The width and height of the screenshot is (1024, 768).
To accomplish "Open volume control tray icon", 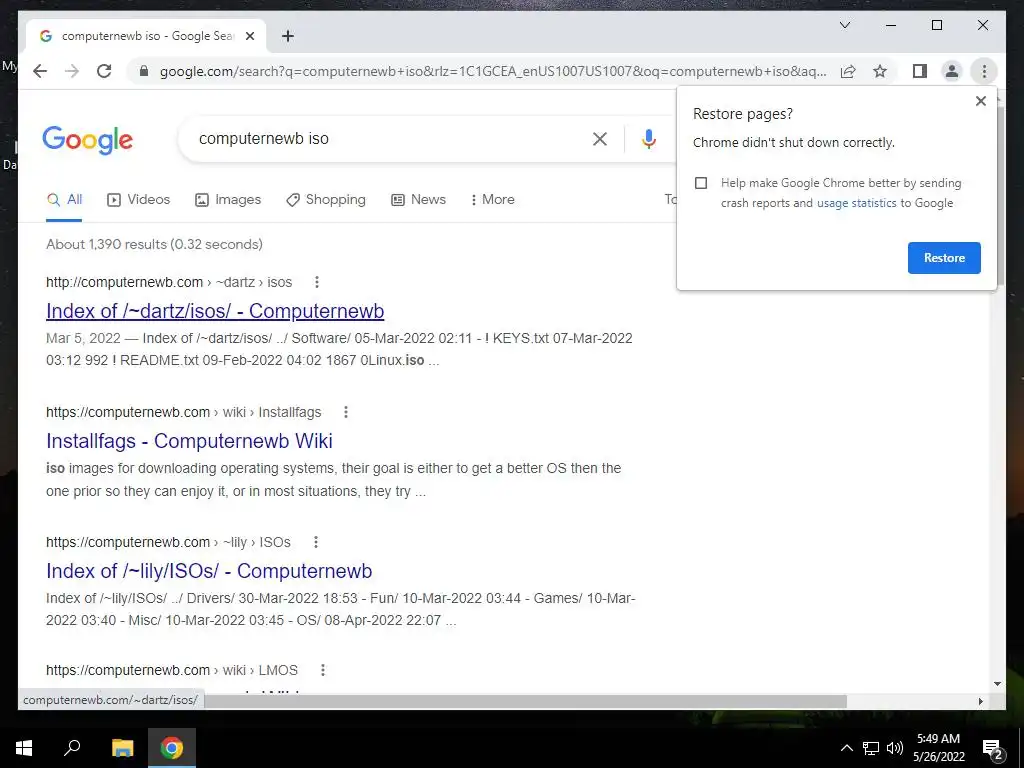I will pyautogui.click(x=895, y=748).
